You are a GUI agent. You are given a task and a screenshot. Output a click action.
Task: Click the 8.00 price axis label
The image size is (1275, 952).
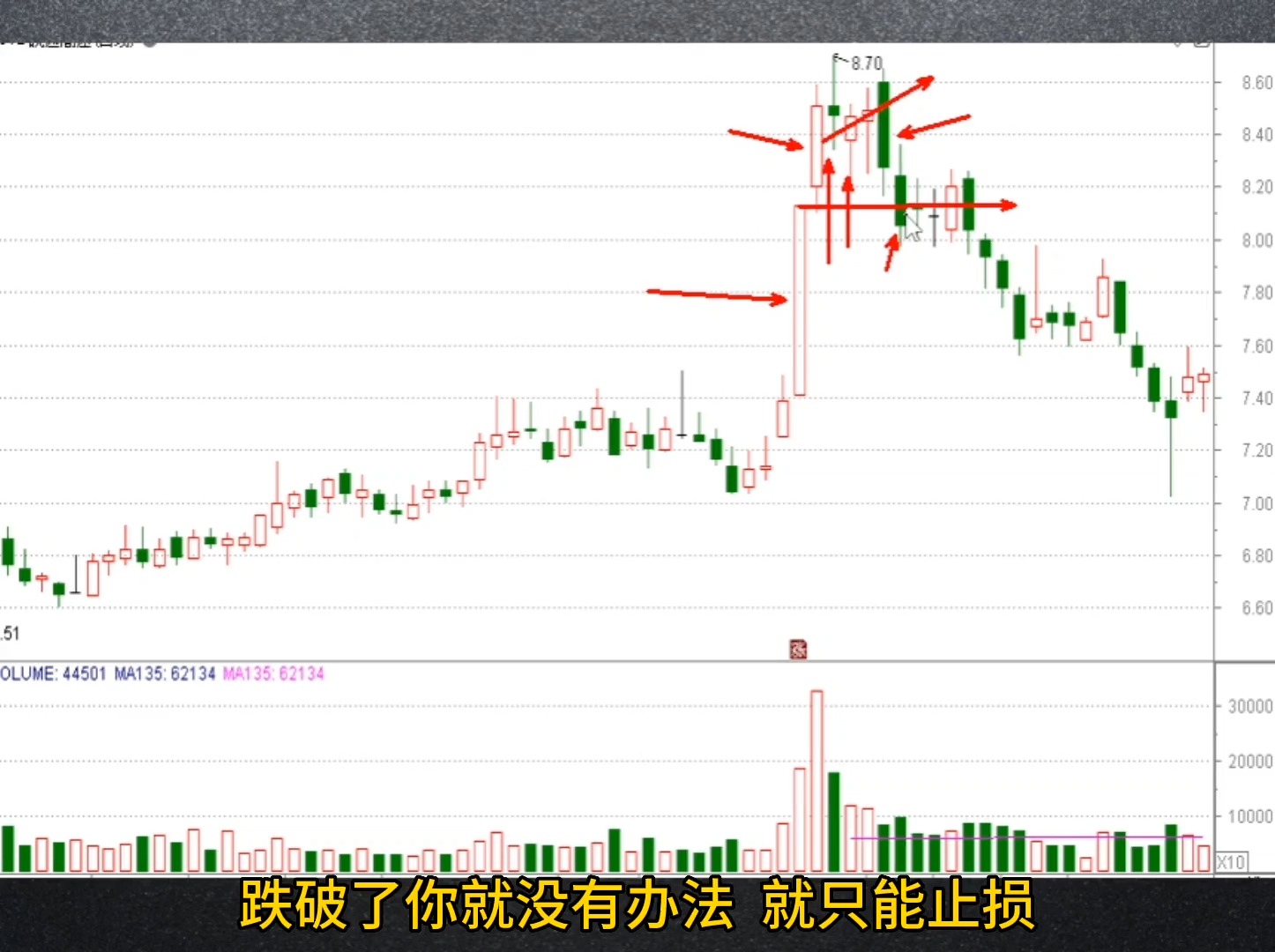pos(1257,241)
